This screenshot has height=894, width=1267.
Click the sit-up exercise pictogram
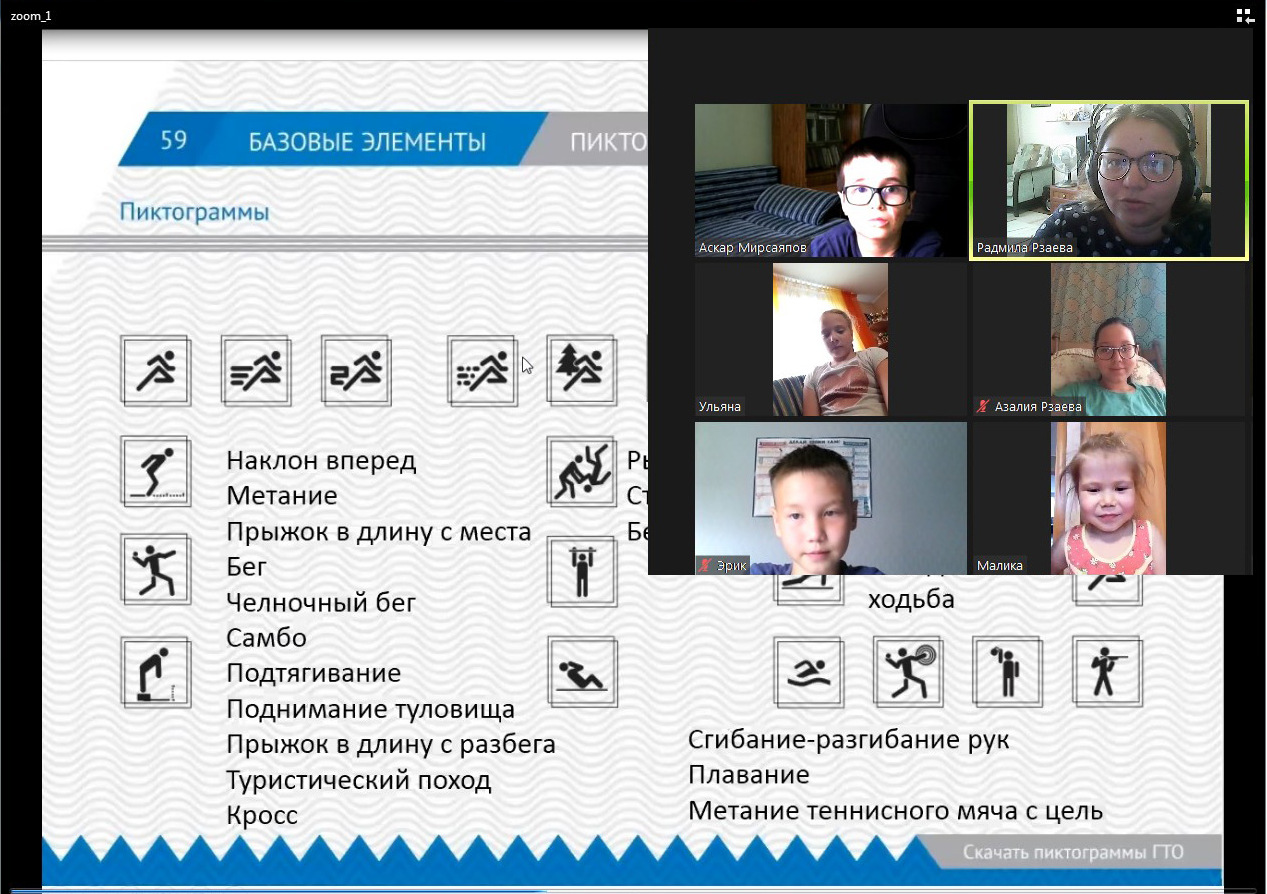click(x=581, y=672)
